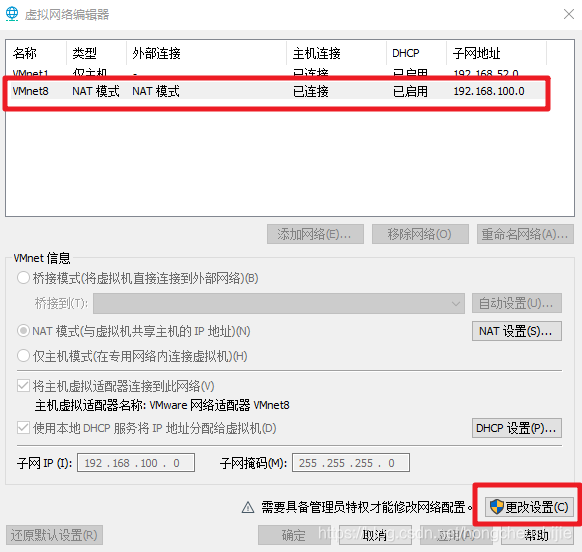
Task: Click 还原默认设置(R) button
Action: 54,535
